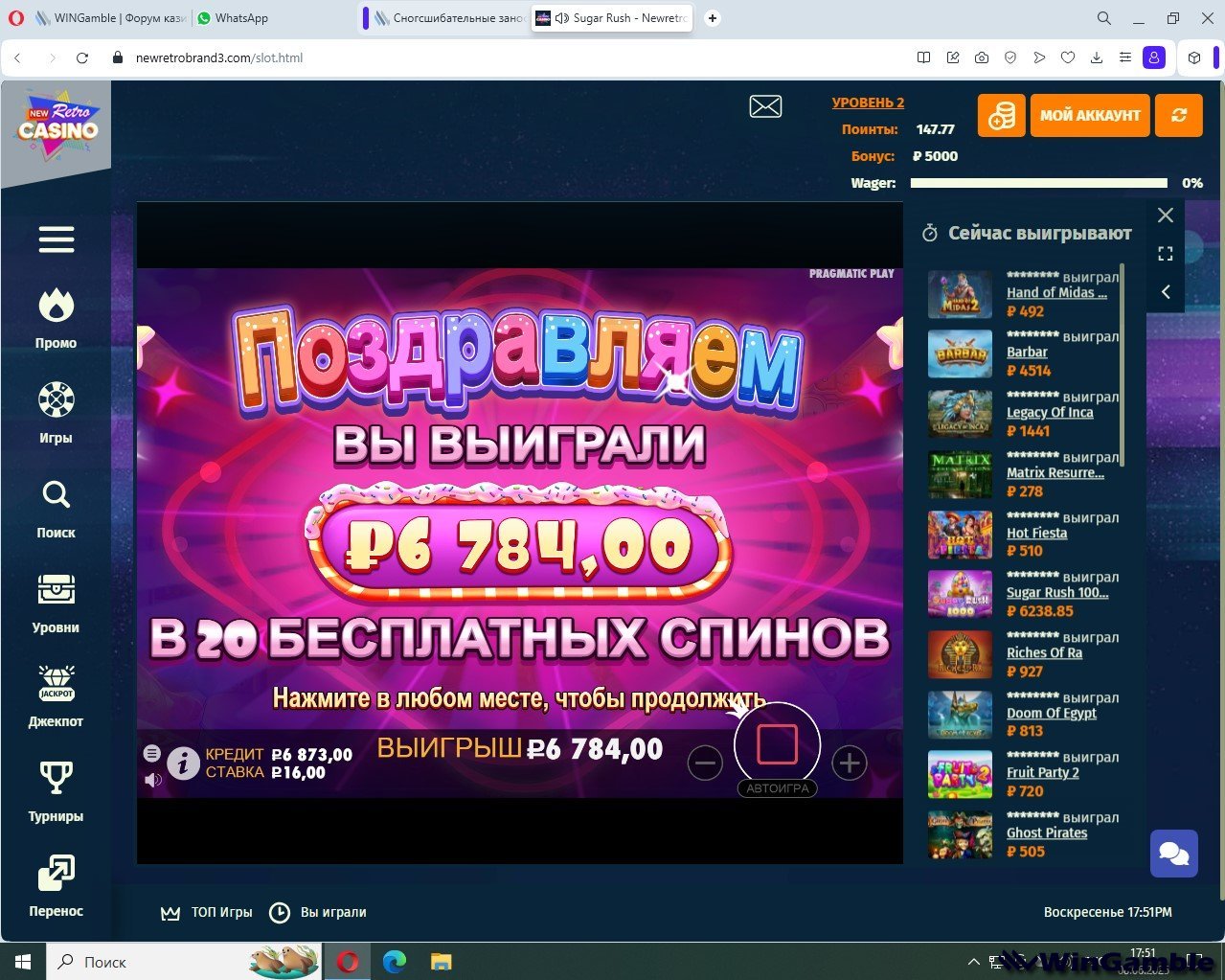Open the live chat bubble icon

[1173, 853]
